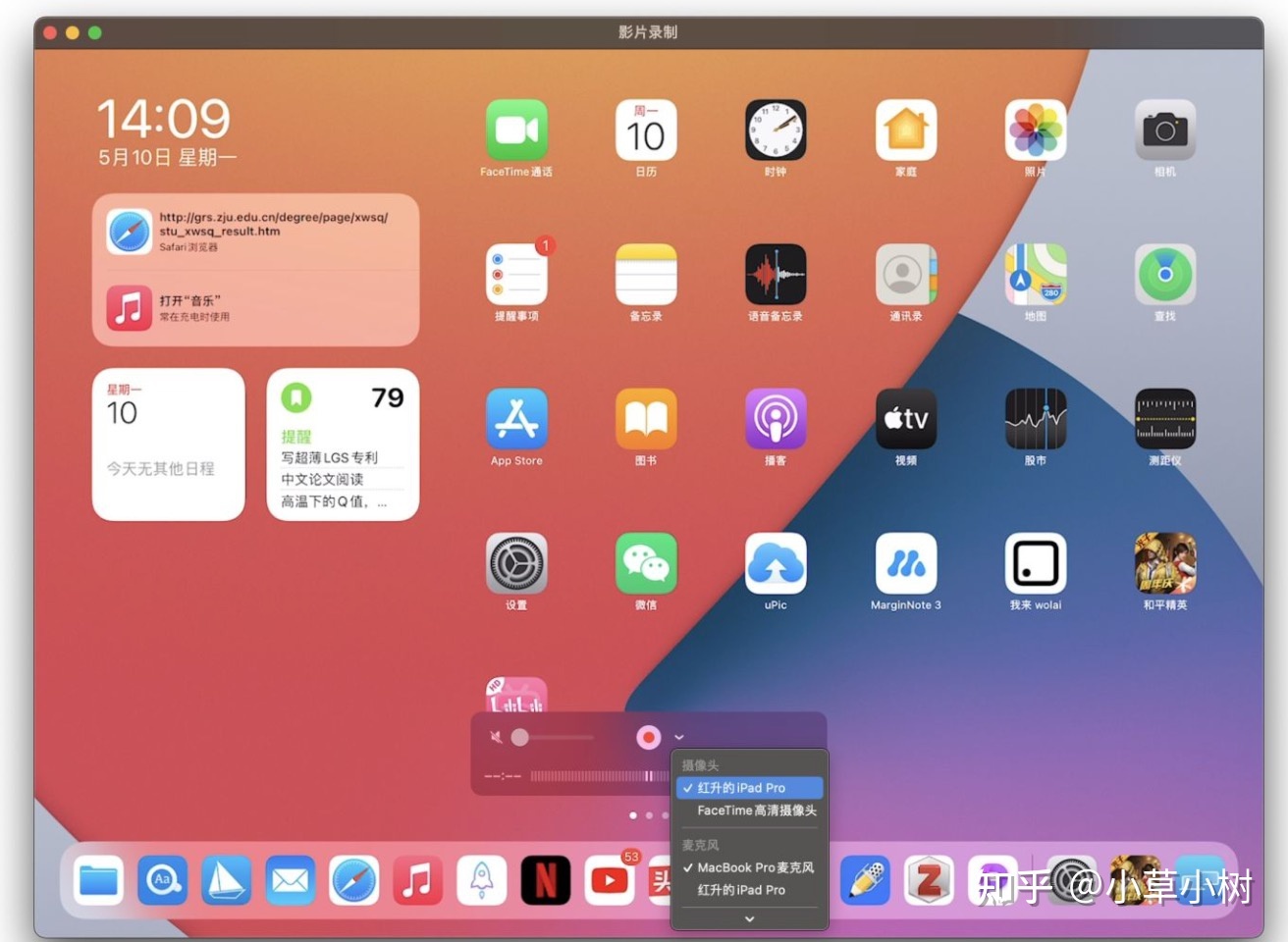The image size is (1288, 942).
Task: Open the Eudic dictionary app in the dock
Action: point(162,880)
